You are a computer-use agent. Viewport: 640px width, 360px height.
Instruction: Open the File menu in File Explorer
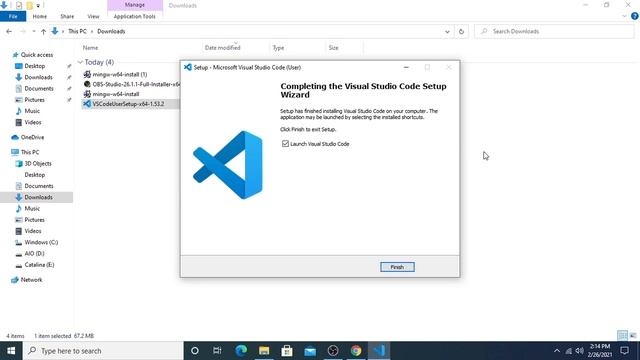(x=13, y=16)
